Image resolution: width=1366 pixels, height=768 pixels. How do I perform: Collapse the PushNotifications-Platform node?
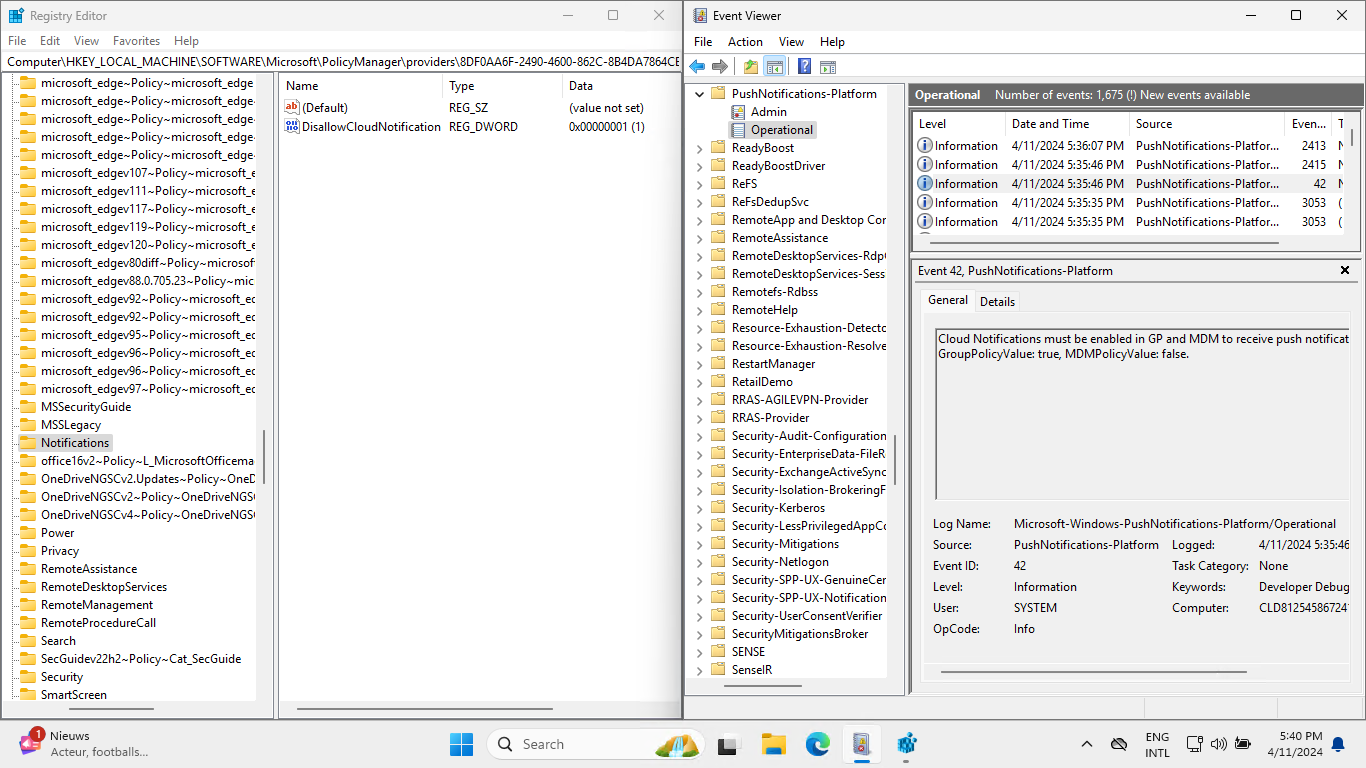[x=699, y=93]
